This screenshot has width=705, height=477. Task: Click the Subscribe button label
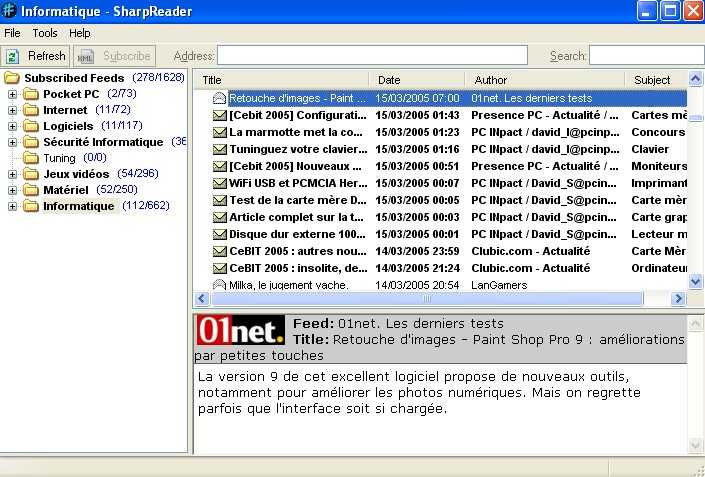click(127, 56)
